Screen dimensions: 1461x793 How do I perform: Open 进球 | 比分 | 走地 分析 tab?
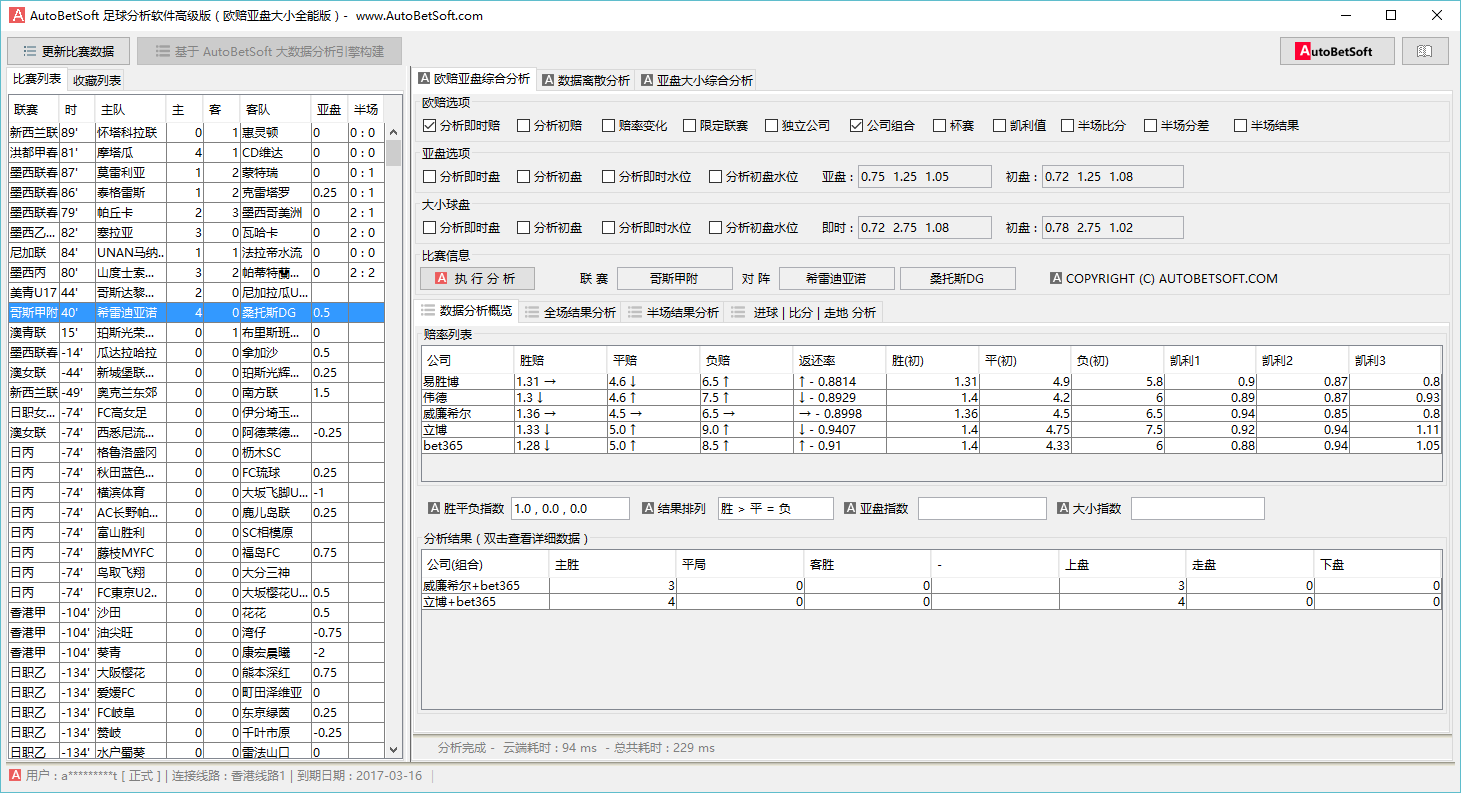pyautogui.click(x=805, y=312)
